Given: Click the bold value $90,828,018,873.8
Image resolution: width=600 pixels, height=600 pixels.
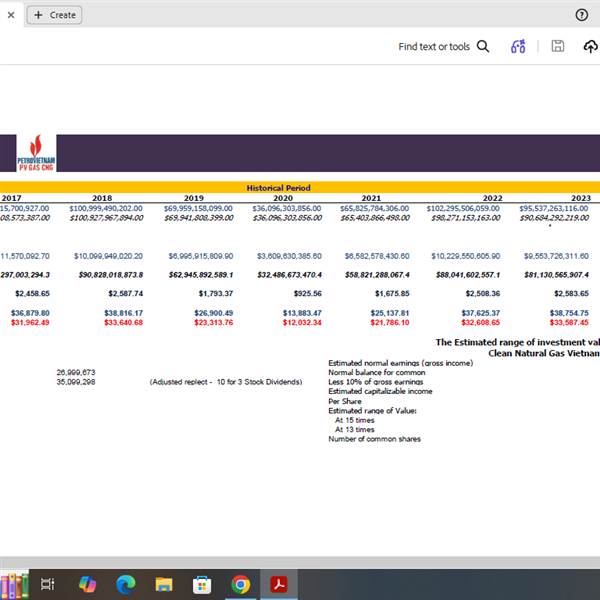Looking at the screenshot, I should pyautogui.click(x=111, y=275).
